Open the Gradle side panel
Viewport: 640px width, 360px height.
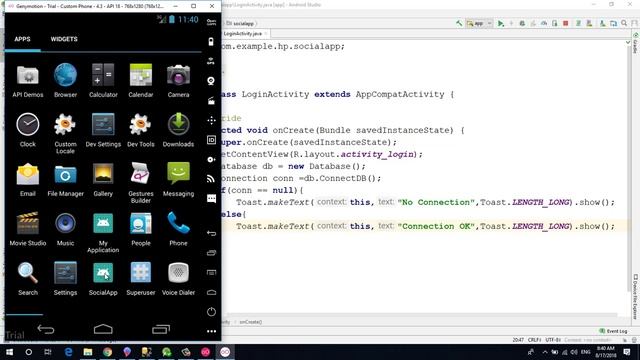[635, 44]
